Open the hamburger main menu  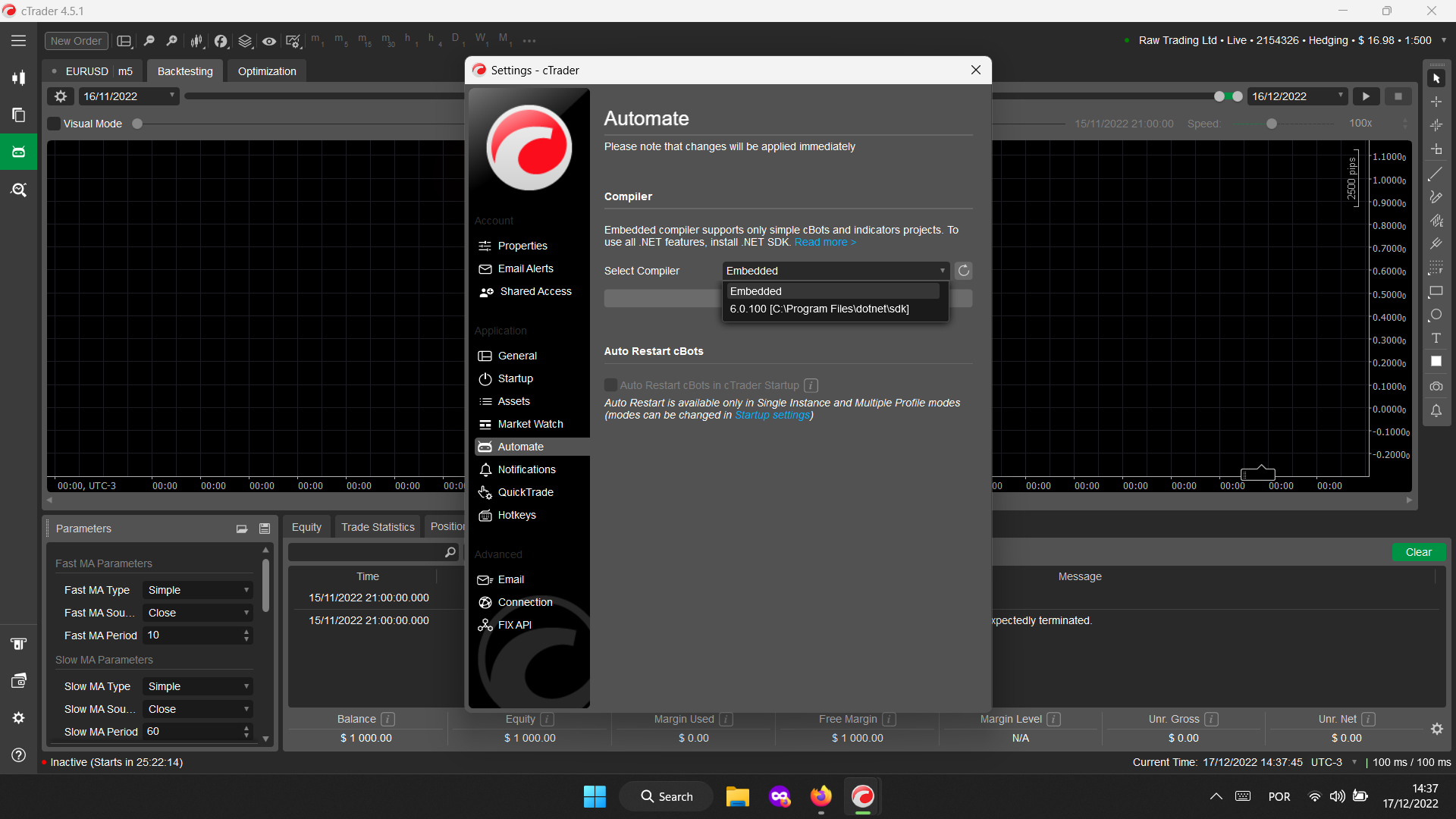click(18, 41)
